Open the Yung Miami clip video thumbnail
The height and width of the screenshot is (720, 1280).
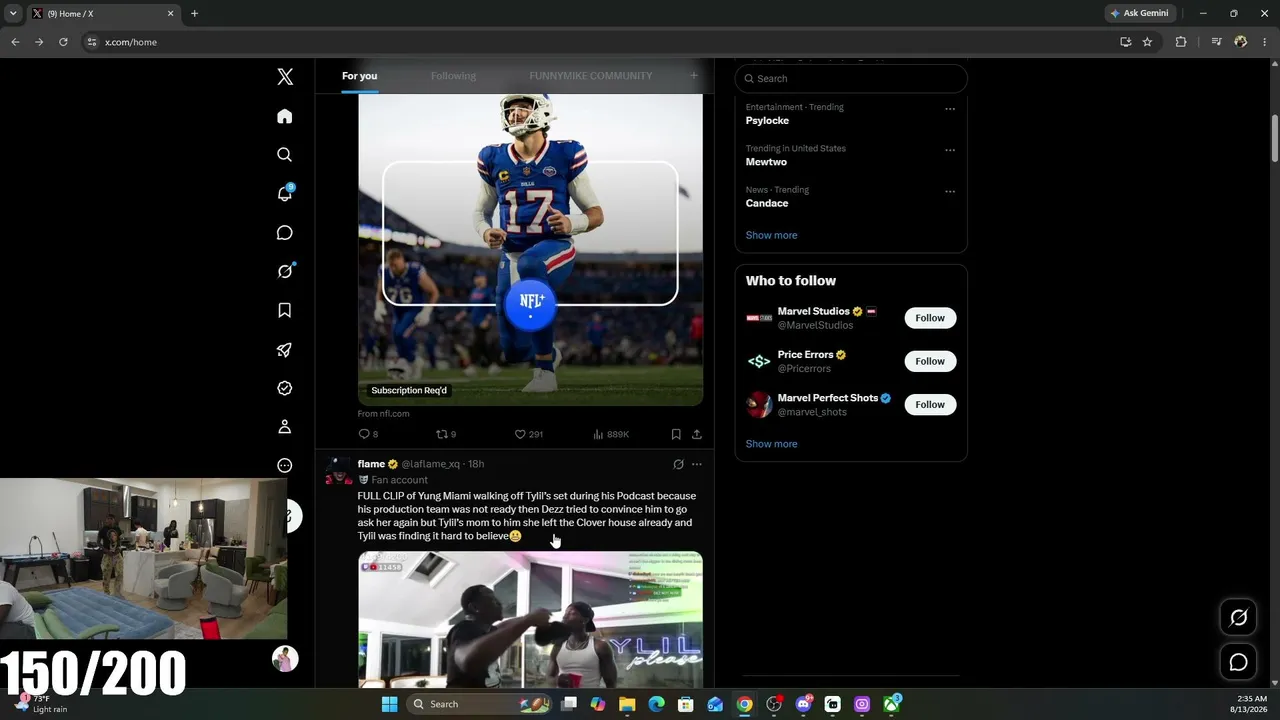click(530, 620)
